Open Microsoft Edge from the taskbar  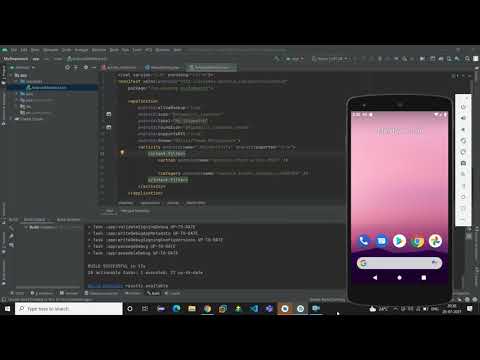[176, 309]
